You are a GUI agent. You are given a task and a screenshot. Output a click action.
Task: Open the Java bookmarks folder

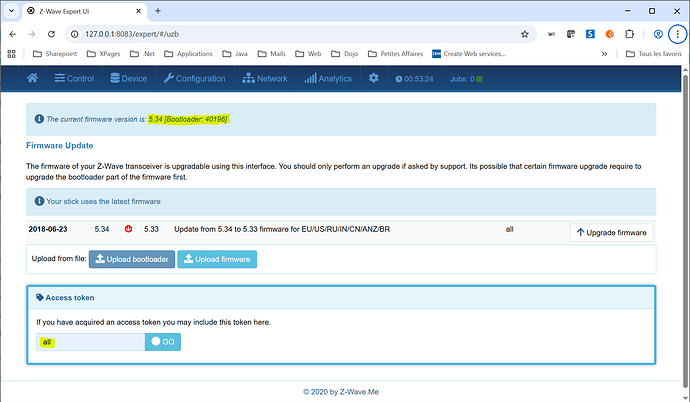click(235, 54)
